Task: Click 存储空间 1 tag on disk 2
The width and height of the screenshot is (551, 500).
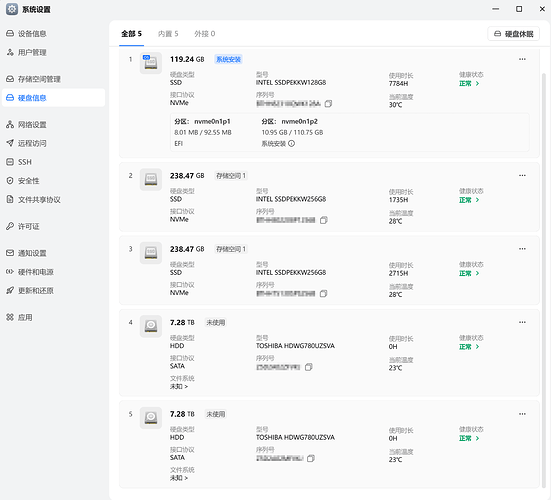Action: tap(231, 176)
